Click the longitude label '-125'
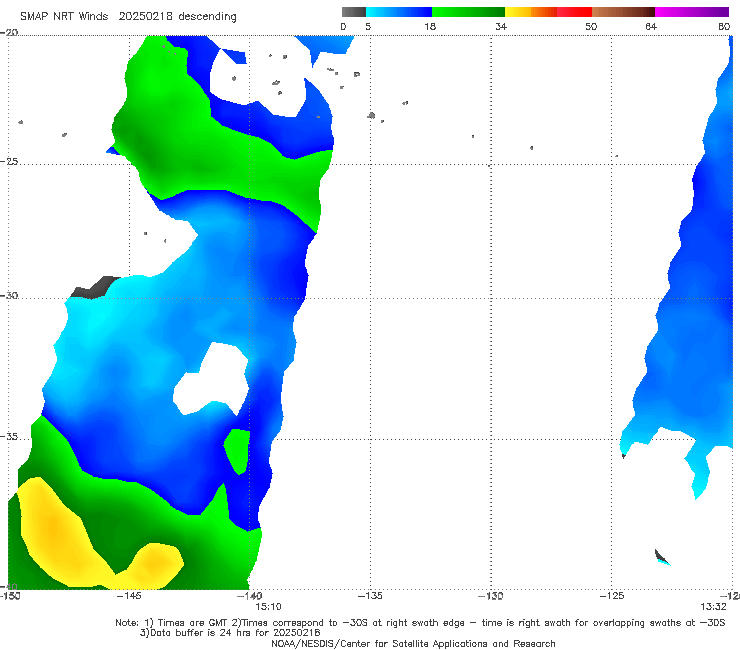The image size is (740, 650). click(612, 596)
